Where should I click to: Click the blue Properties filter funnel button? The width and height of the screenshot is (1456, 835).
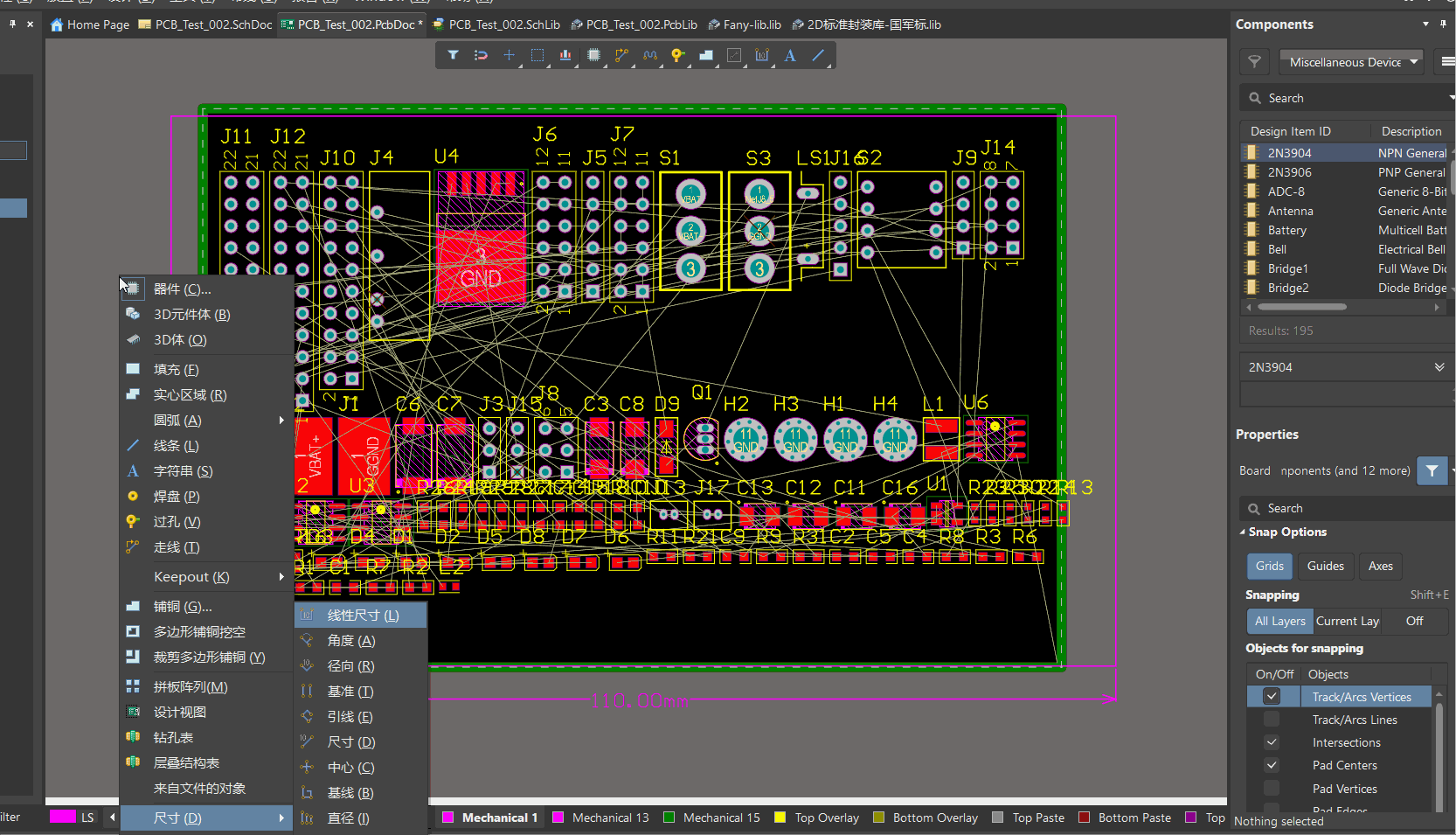1432,470
